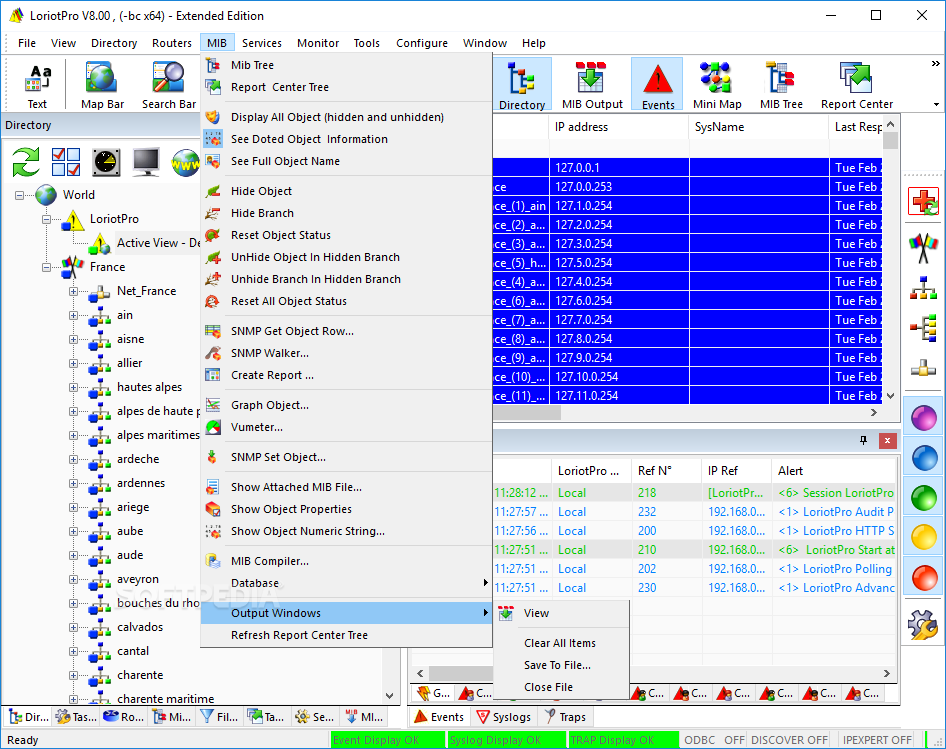This screenshot has height=749, width=946.
Task: Select row with IP 127.0.0.253
Action: [688, 187]
